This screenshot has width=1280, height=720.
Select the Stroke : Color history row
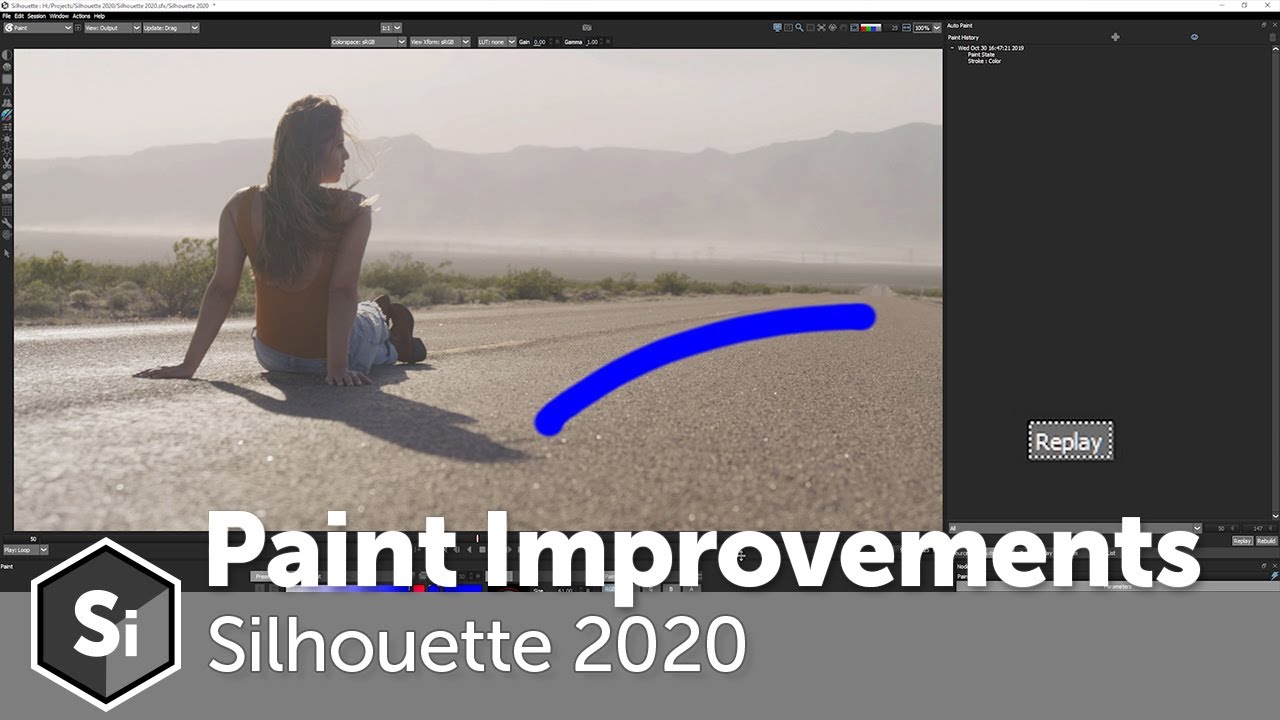[984, 61]
